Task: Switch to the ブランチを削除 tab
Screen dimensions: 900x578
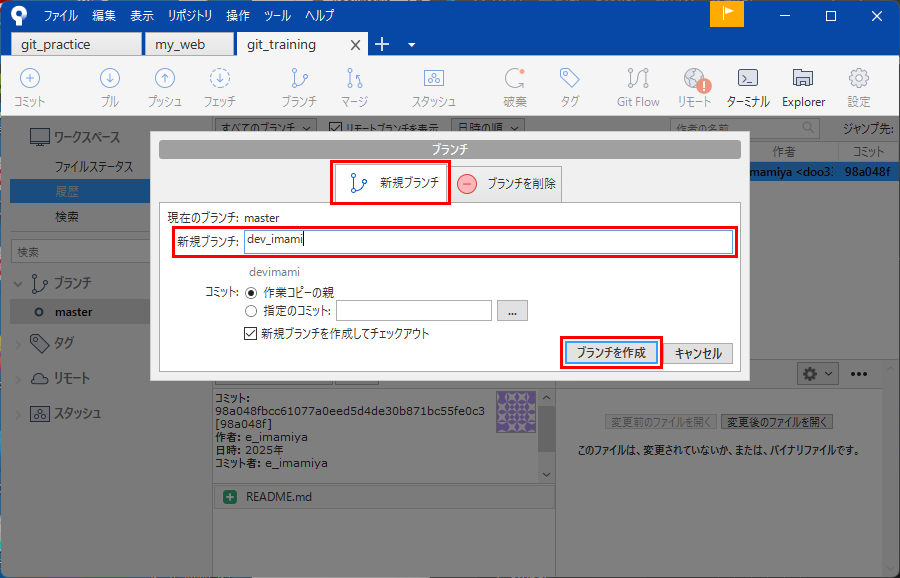Action: coord(508,184)
